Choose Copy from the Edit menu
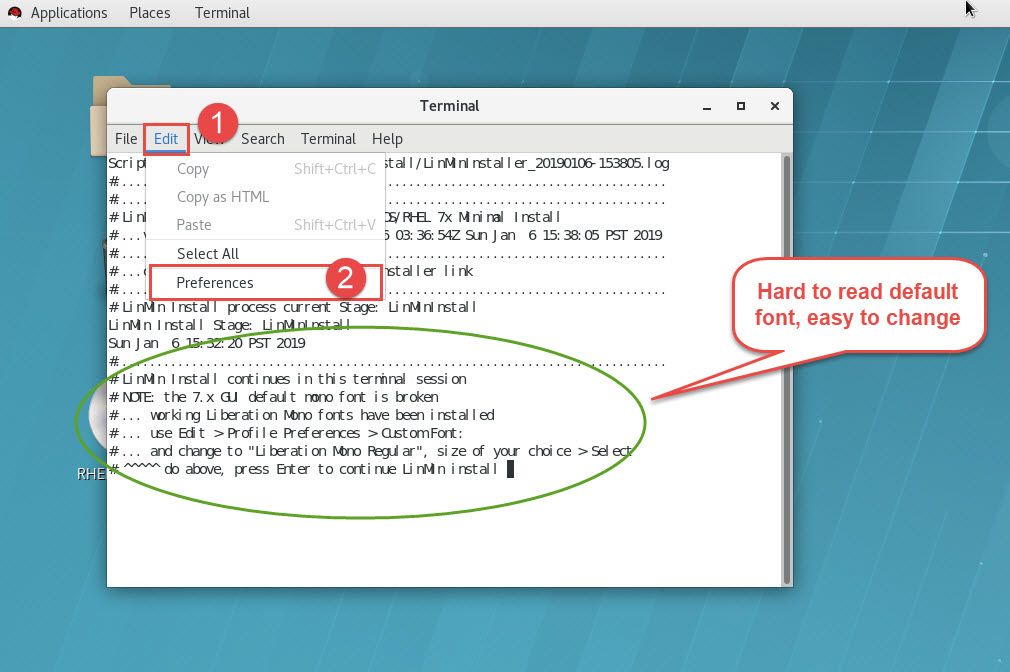Screen dimensions: 1010x672 [x=193, y=169]
